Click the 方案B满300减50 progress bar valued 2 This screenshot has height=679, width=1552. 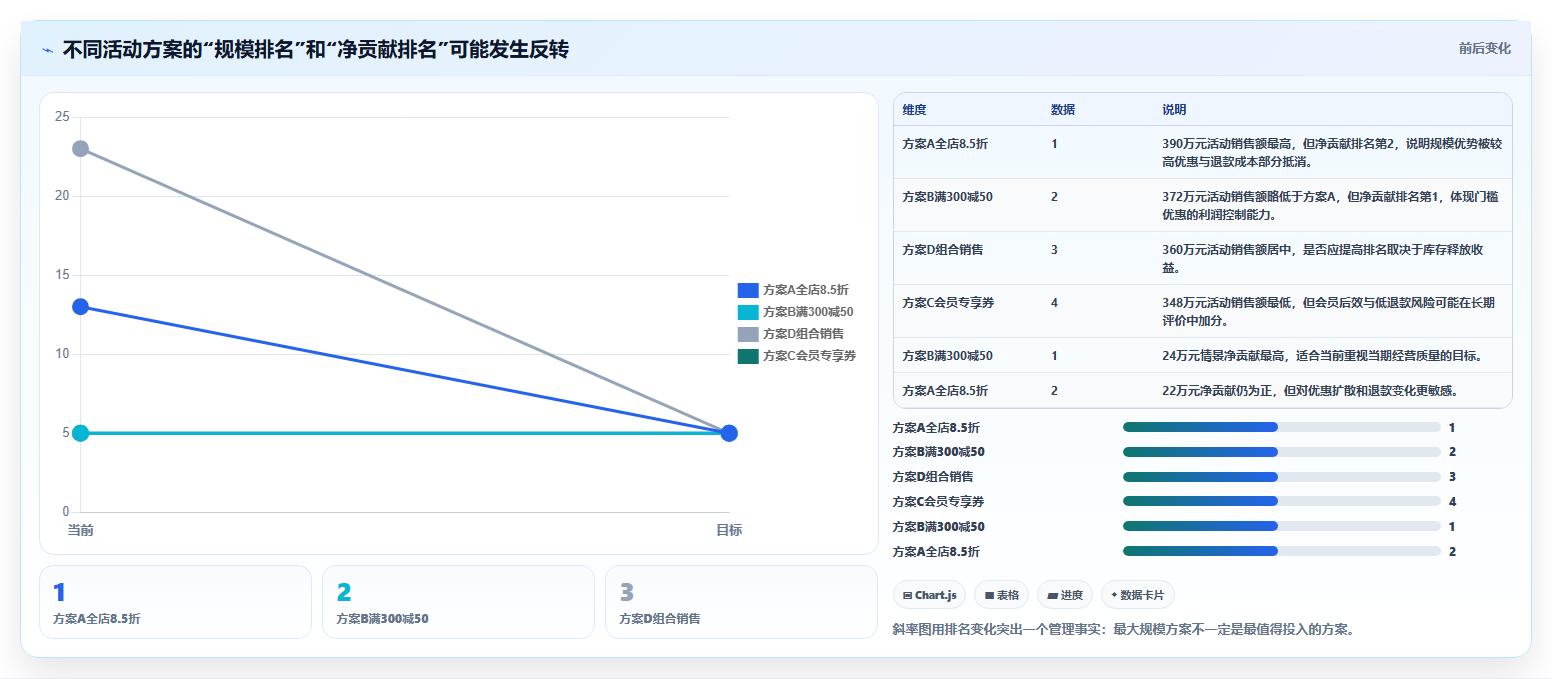click(x=1282, y=452)
